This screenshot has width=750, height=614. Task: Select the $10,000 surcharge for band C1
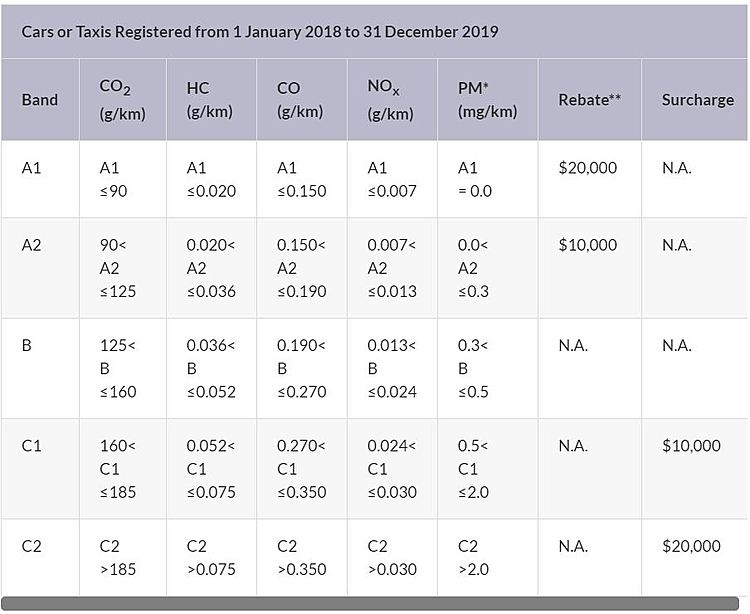pos(691,446)
